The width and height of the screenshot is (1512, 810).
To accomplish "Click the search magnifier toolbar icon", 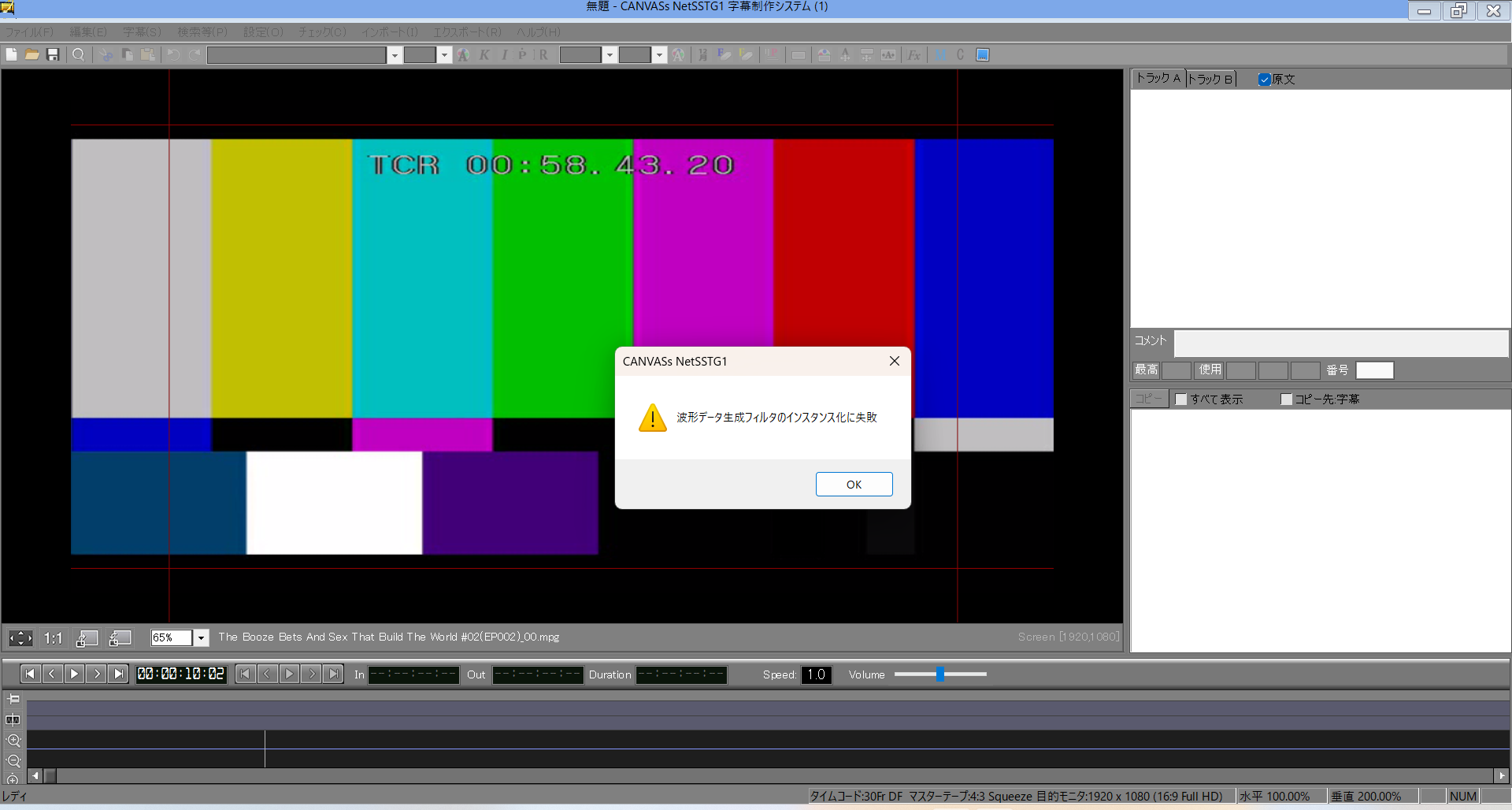I will 79,54.
